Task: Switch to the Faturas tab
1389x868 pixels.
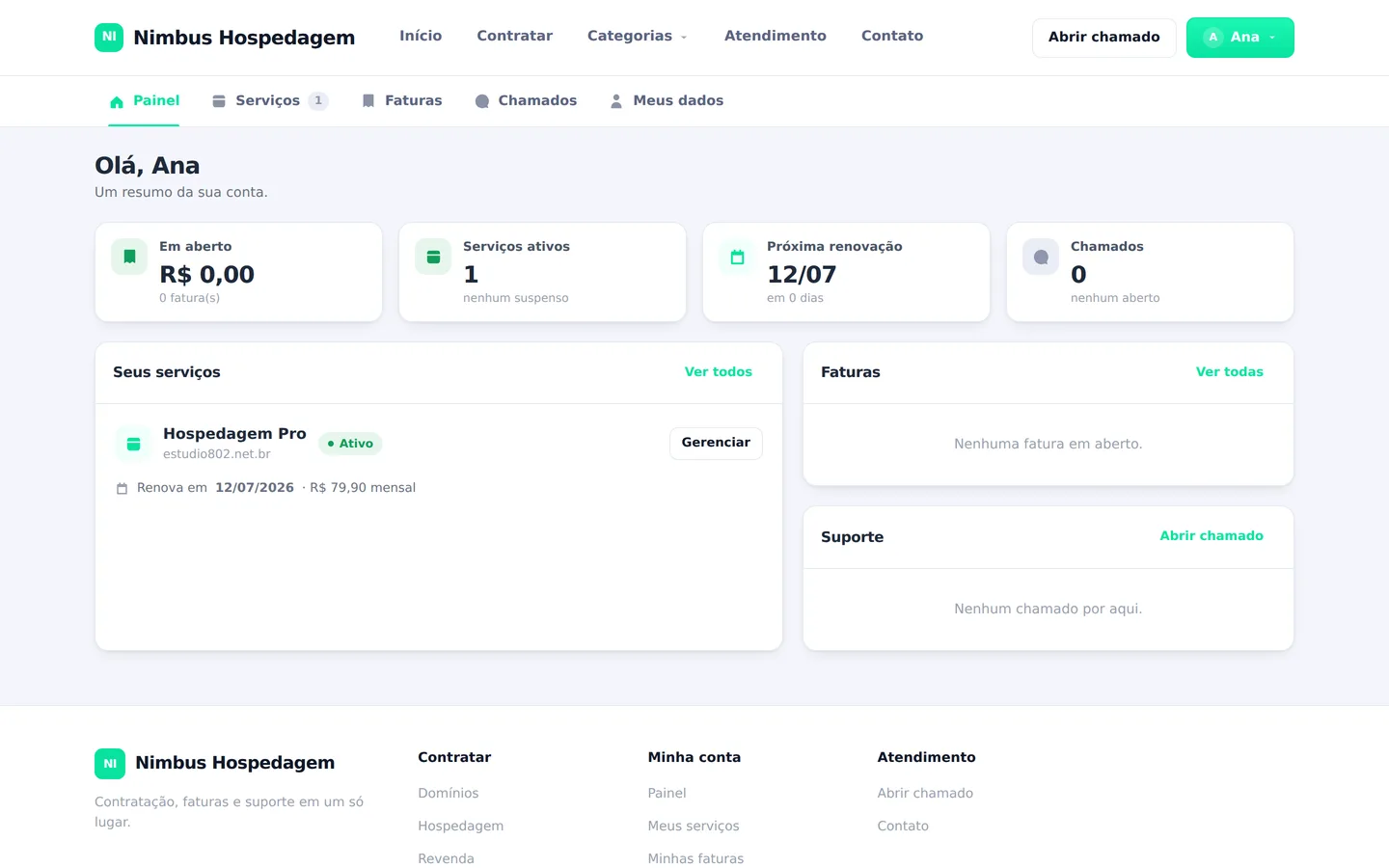Action: pyautogui.click(x=401, y=101)
